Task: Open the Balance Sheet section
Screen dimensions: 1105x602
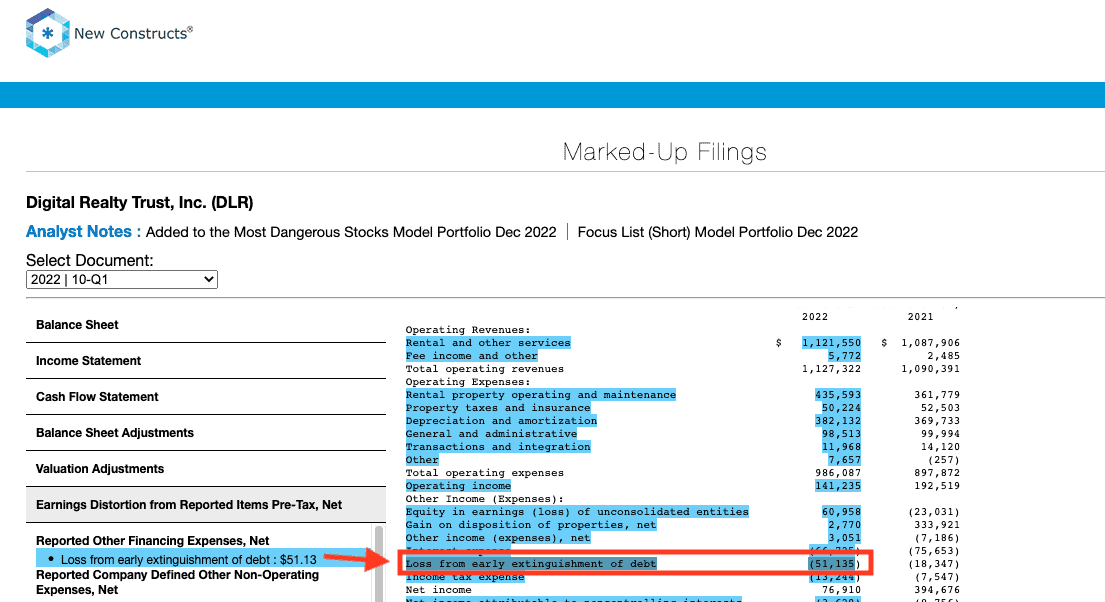Action: [x=206, y=325]
